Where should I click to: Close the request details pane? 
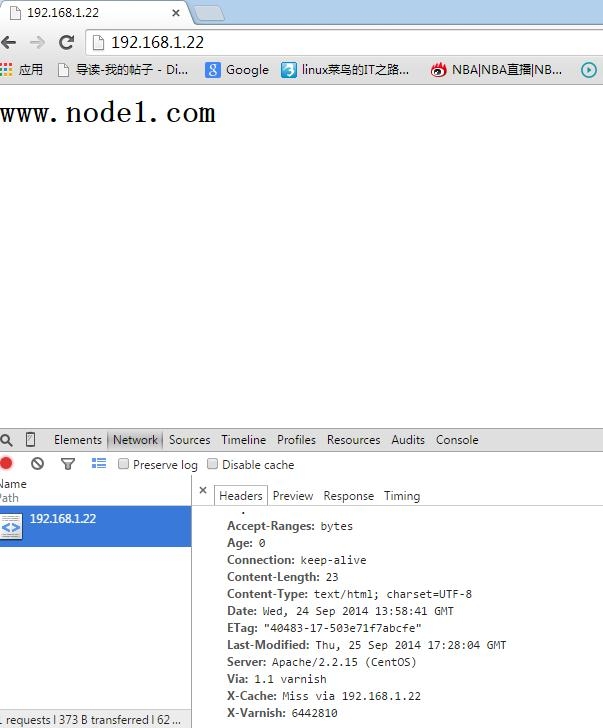coord(203,490)
